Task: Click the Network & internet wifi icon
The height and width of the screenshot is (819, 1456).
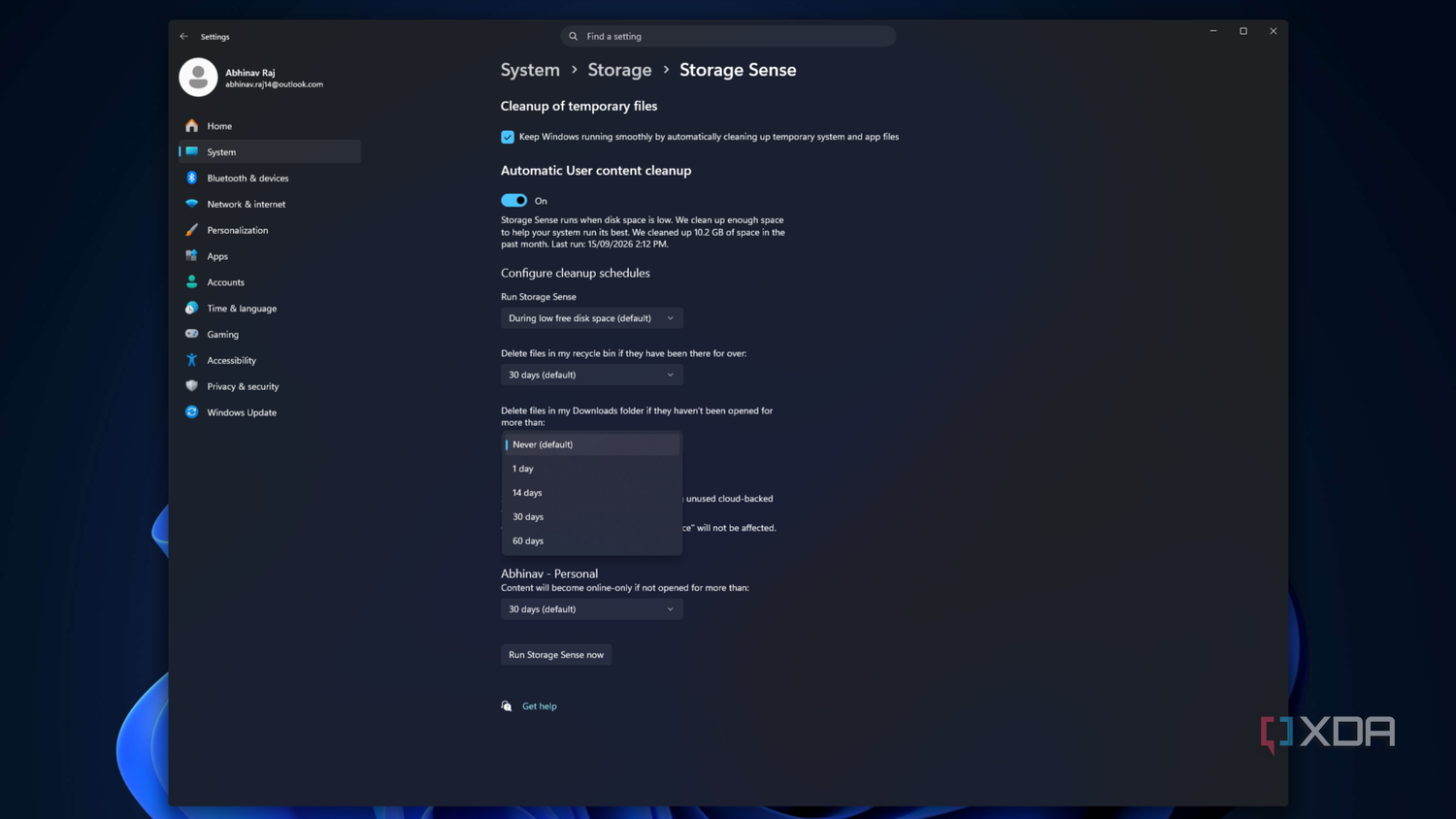Action: 191,204
